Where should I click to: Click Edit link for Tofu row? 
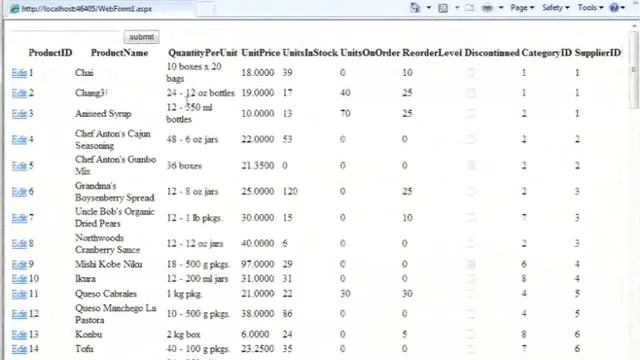19,349
